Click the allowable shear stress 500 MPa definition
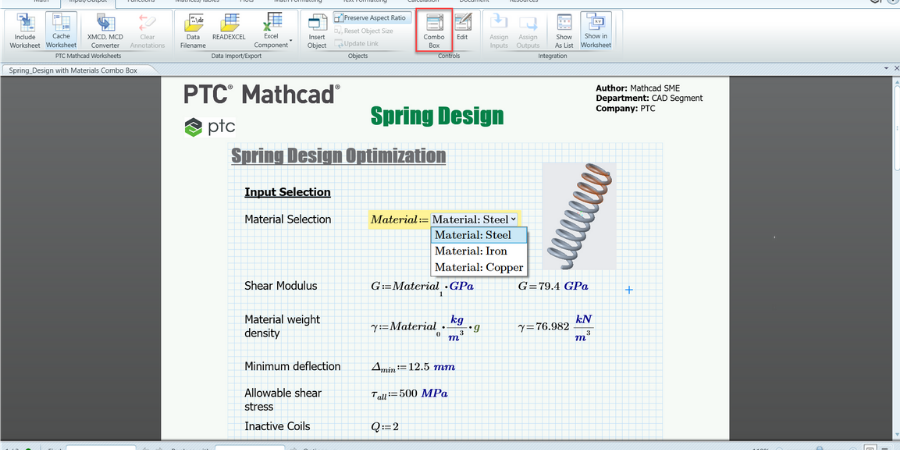900x450 pixels. [x=409, y=394]
